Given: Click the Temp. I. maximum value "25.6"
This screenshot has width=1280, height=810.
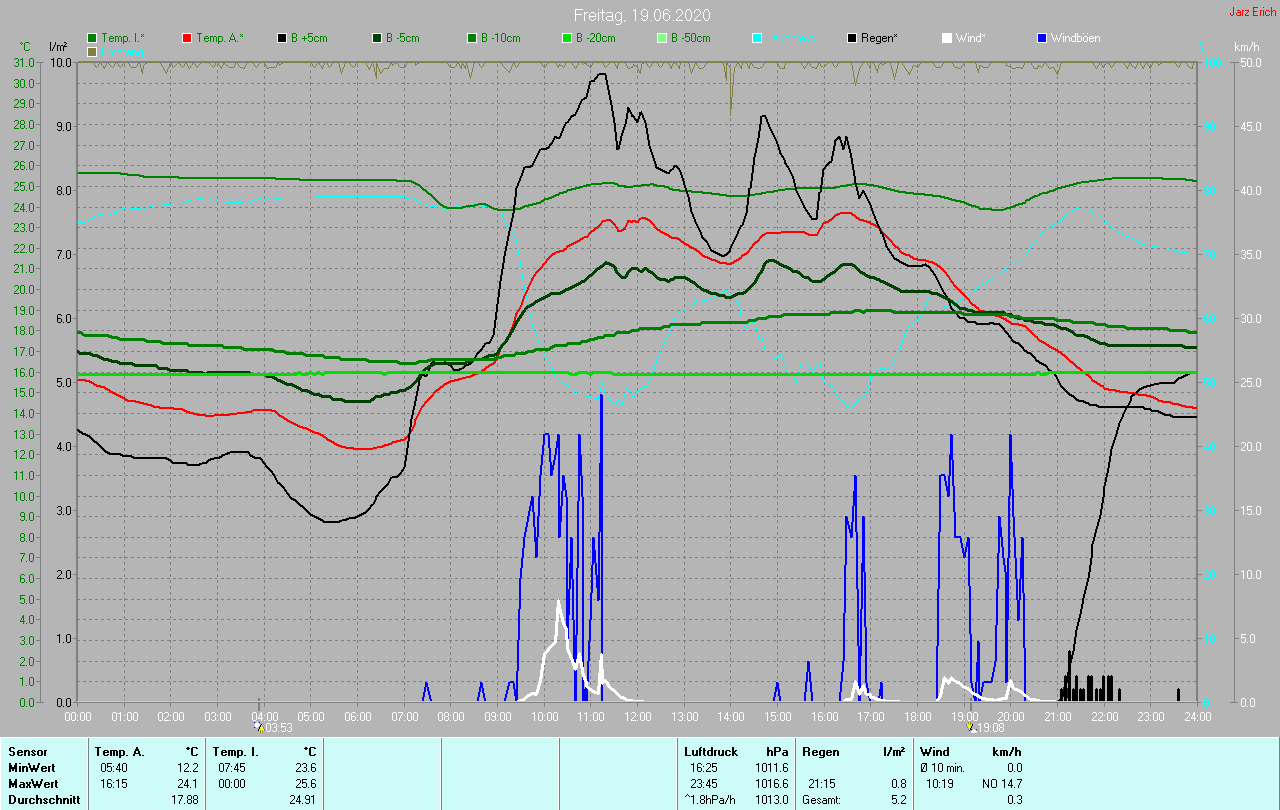Looking at the screenshot, I should point(304,784).
